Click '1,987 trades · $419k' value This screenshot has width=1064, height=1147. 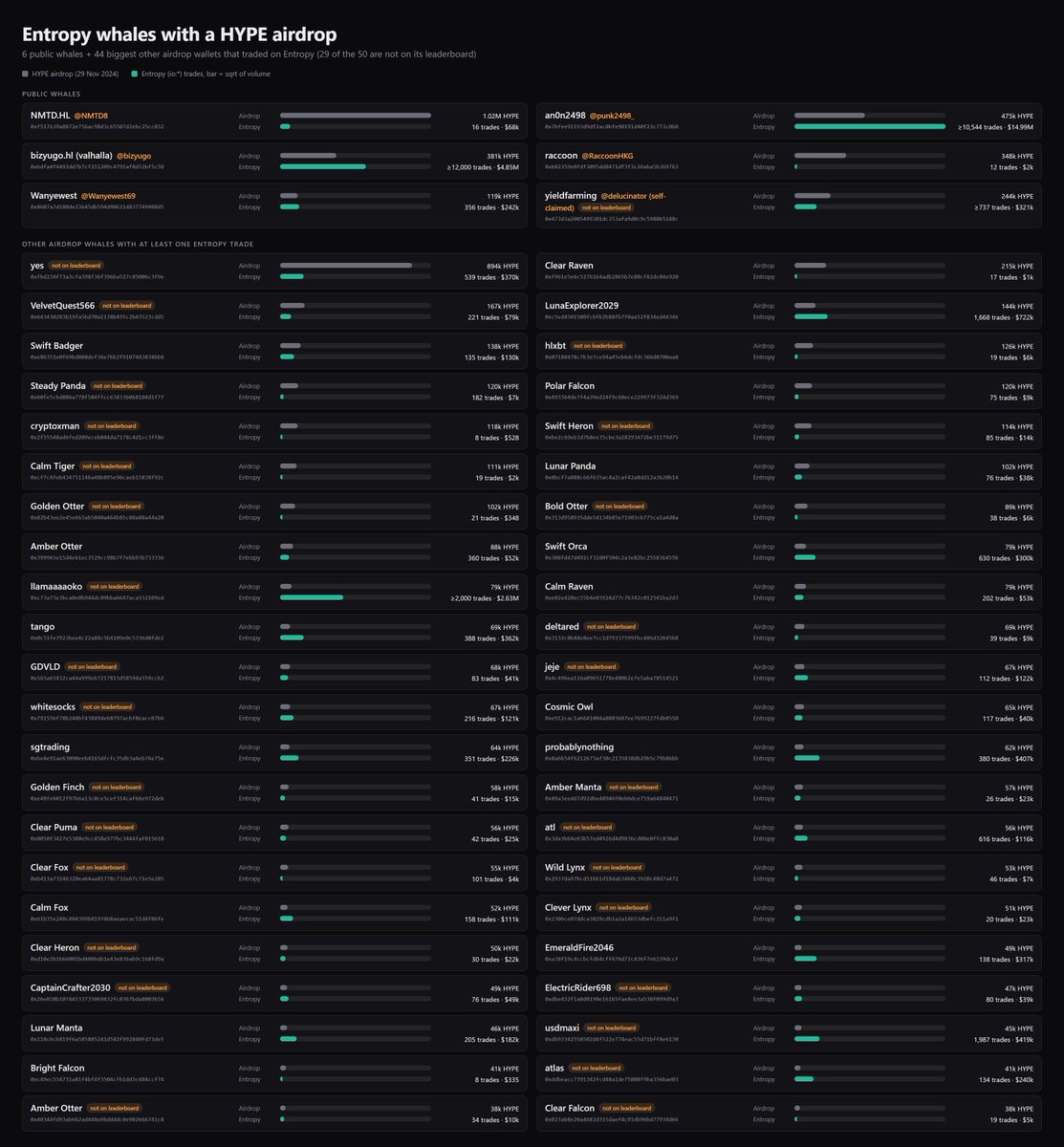[1004, 1040]
